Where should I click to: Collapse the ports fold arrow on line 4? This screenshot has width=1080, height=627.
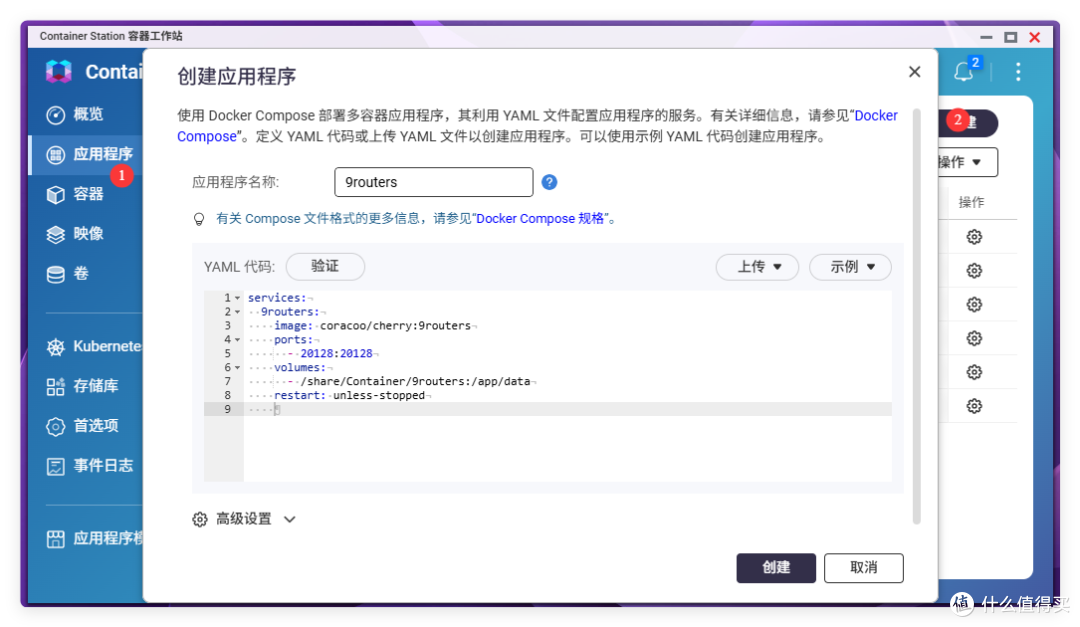point(238,340)
